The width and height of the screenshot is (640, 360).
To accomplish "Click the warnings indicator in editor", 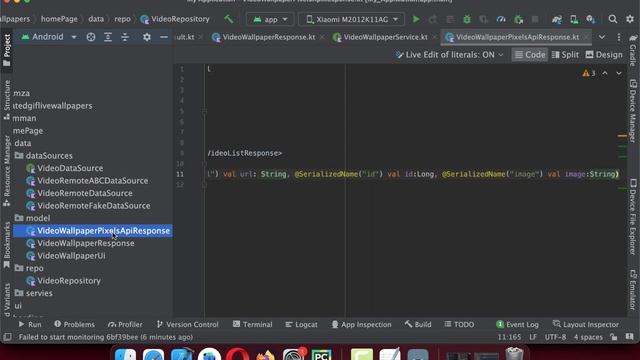I will pos(589,73).
